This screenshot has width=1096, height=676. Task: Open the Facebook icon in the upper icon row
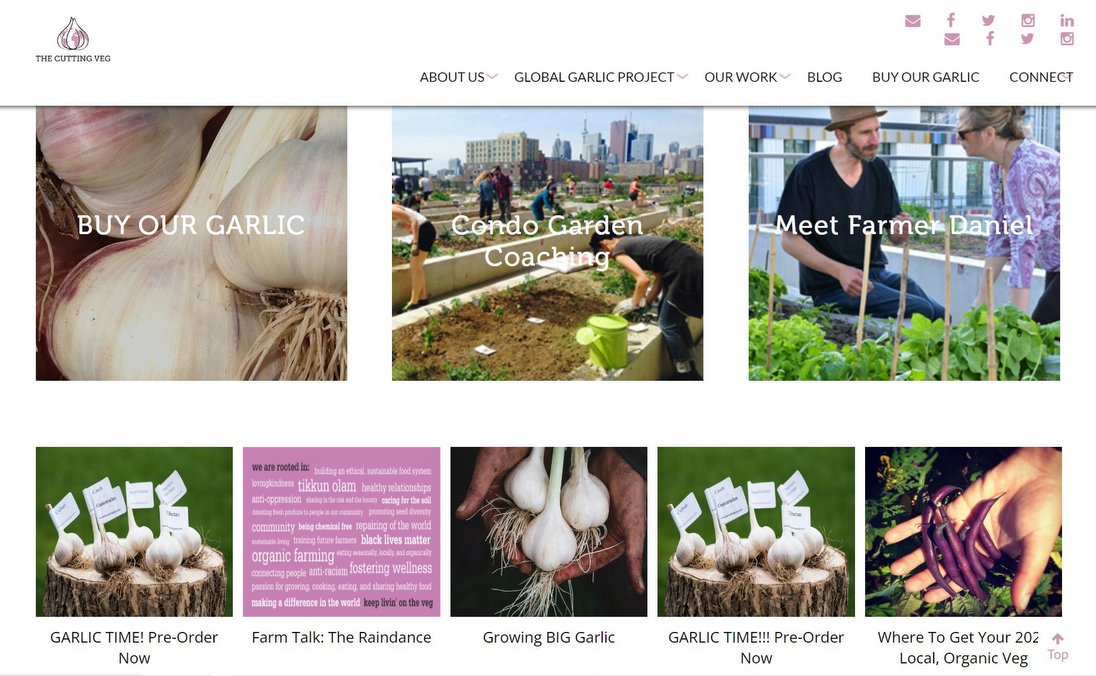pyautogui.click(x=951, y=20)
